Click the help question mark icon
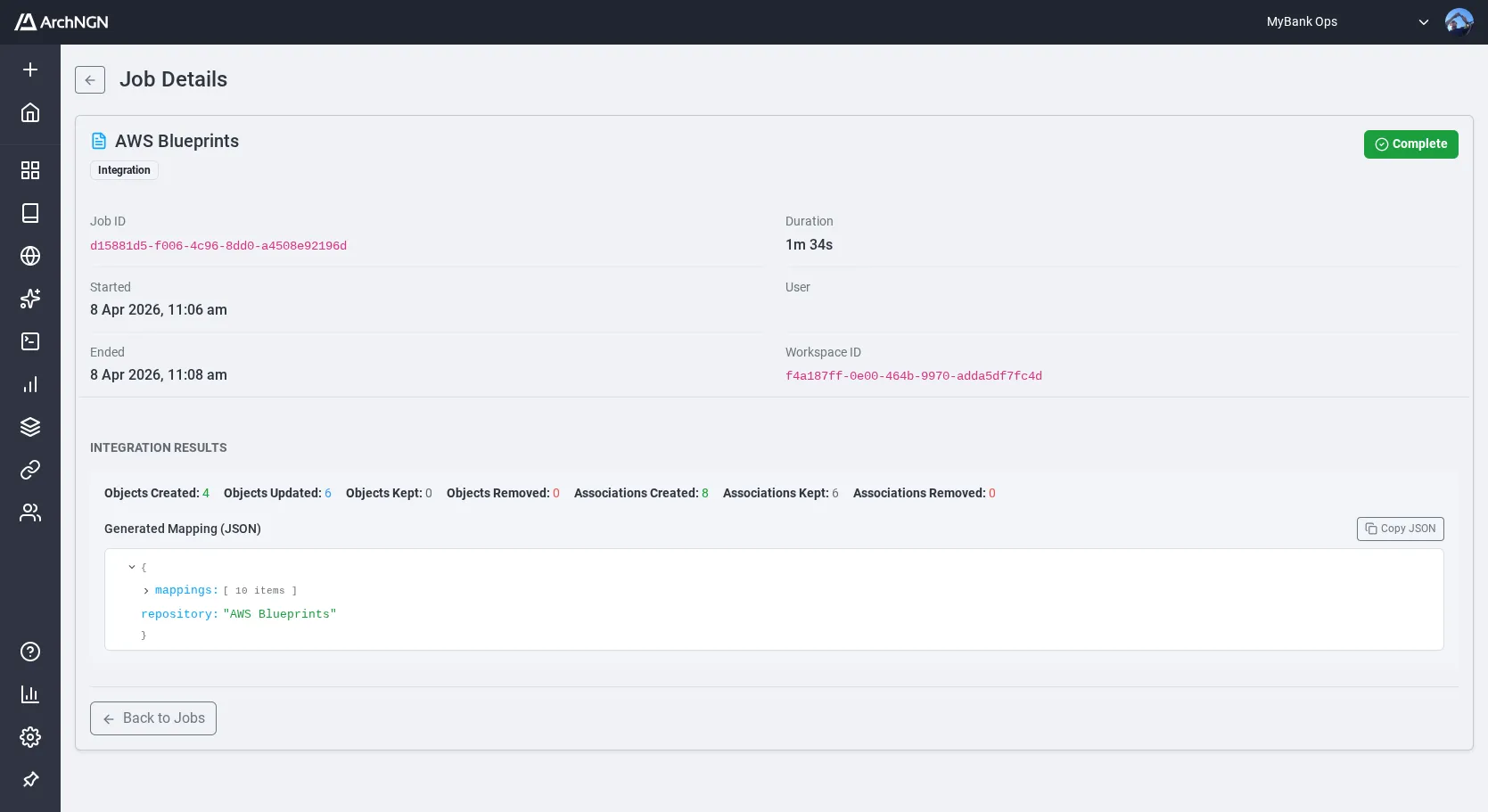Viewport: 1488px width, 812px height. pos(30,652)
